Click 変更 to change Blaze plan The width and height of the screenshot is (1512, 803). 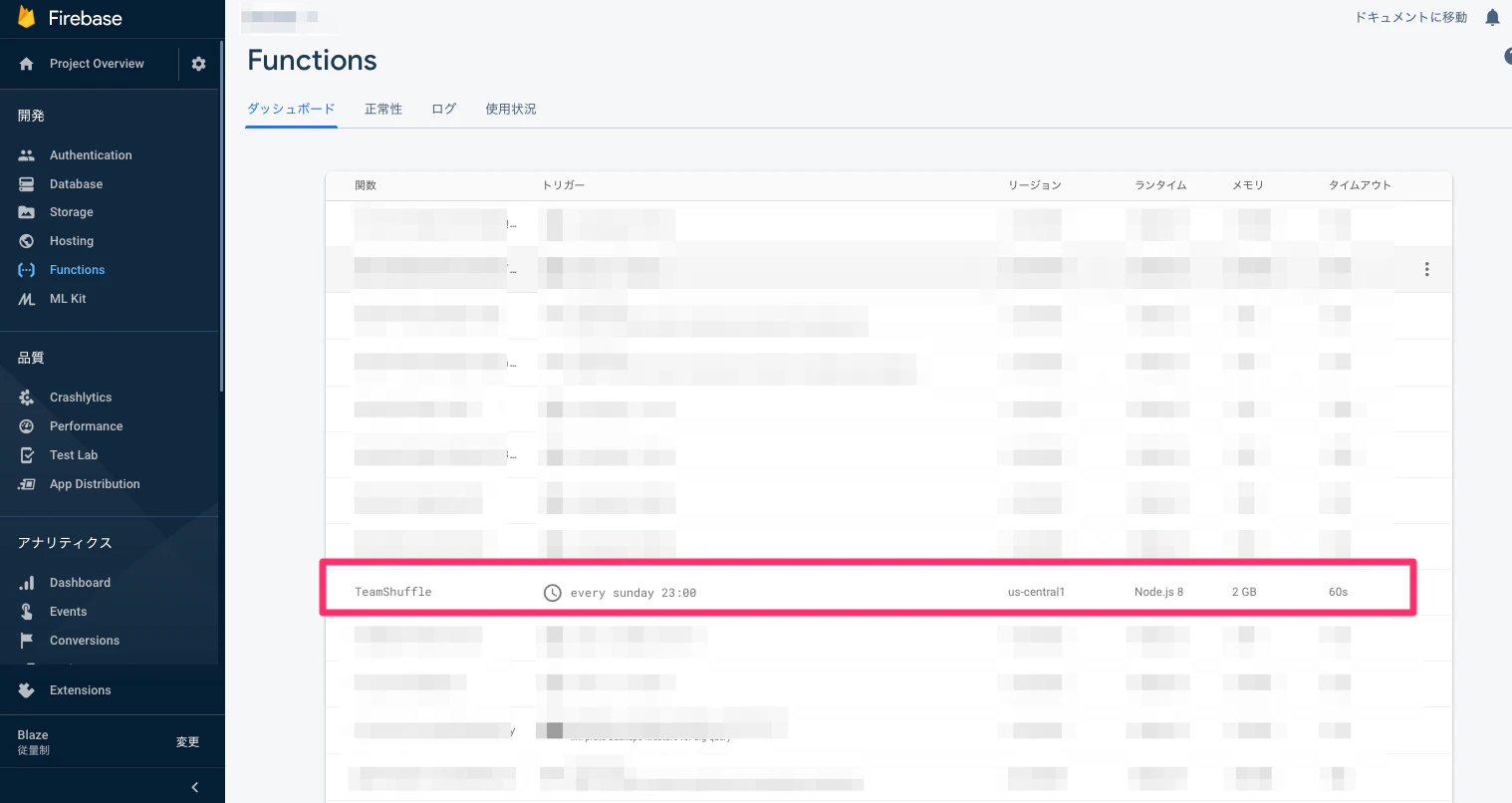tap(188, 742)
